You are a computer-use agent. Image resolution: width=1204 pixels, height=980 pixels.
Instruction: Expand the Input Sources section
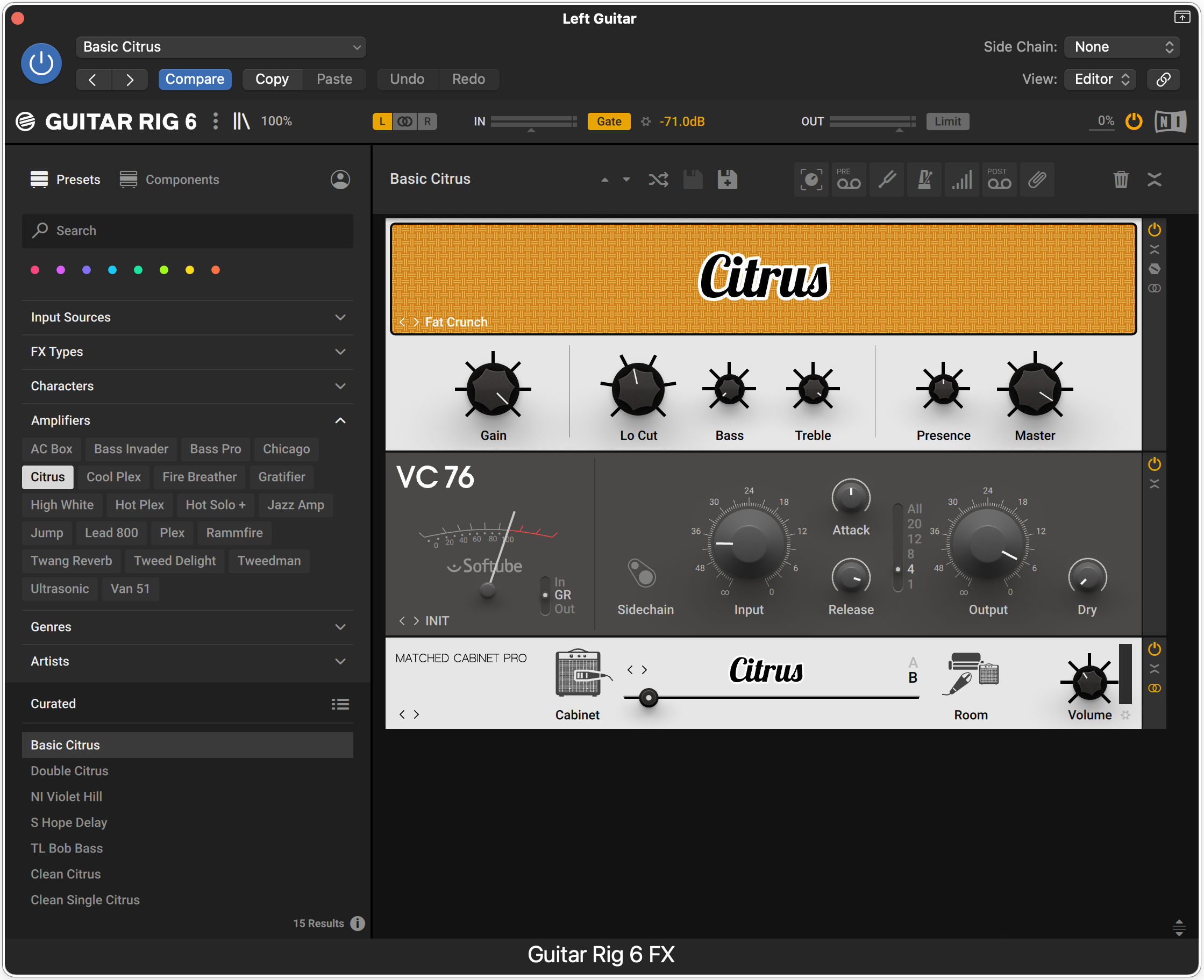[x=188, y=317]
